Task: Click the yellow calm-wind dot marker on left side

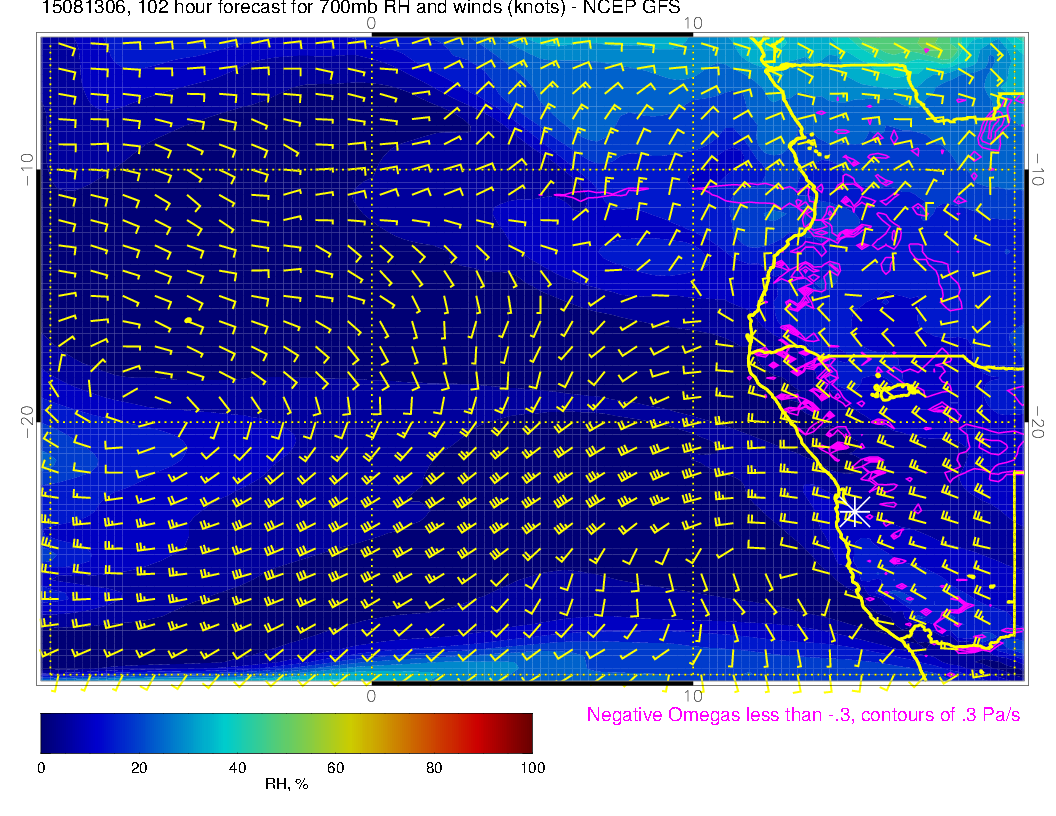Action: 189,320
